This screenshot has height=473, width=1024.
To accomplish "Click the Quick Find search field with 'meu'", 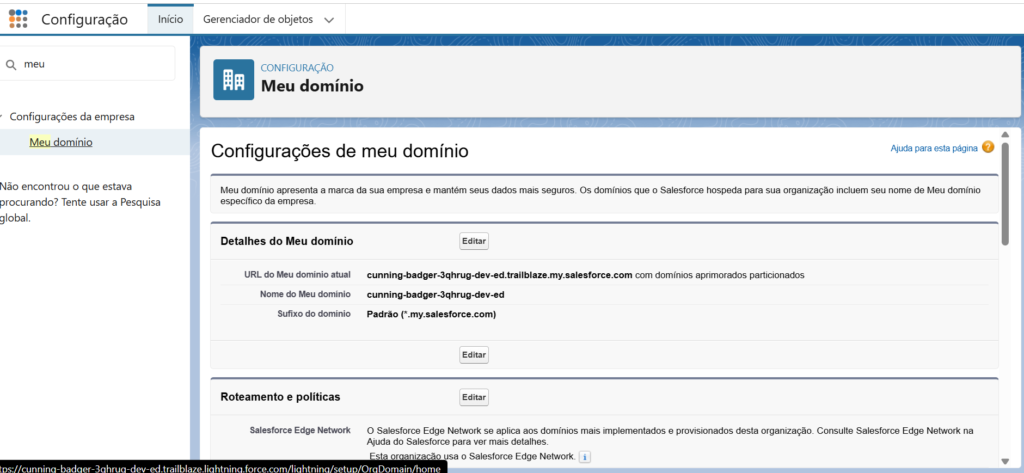I will pos(88,63).
